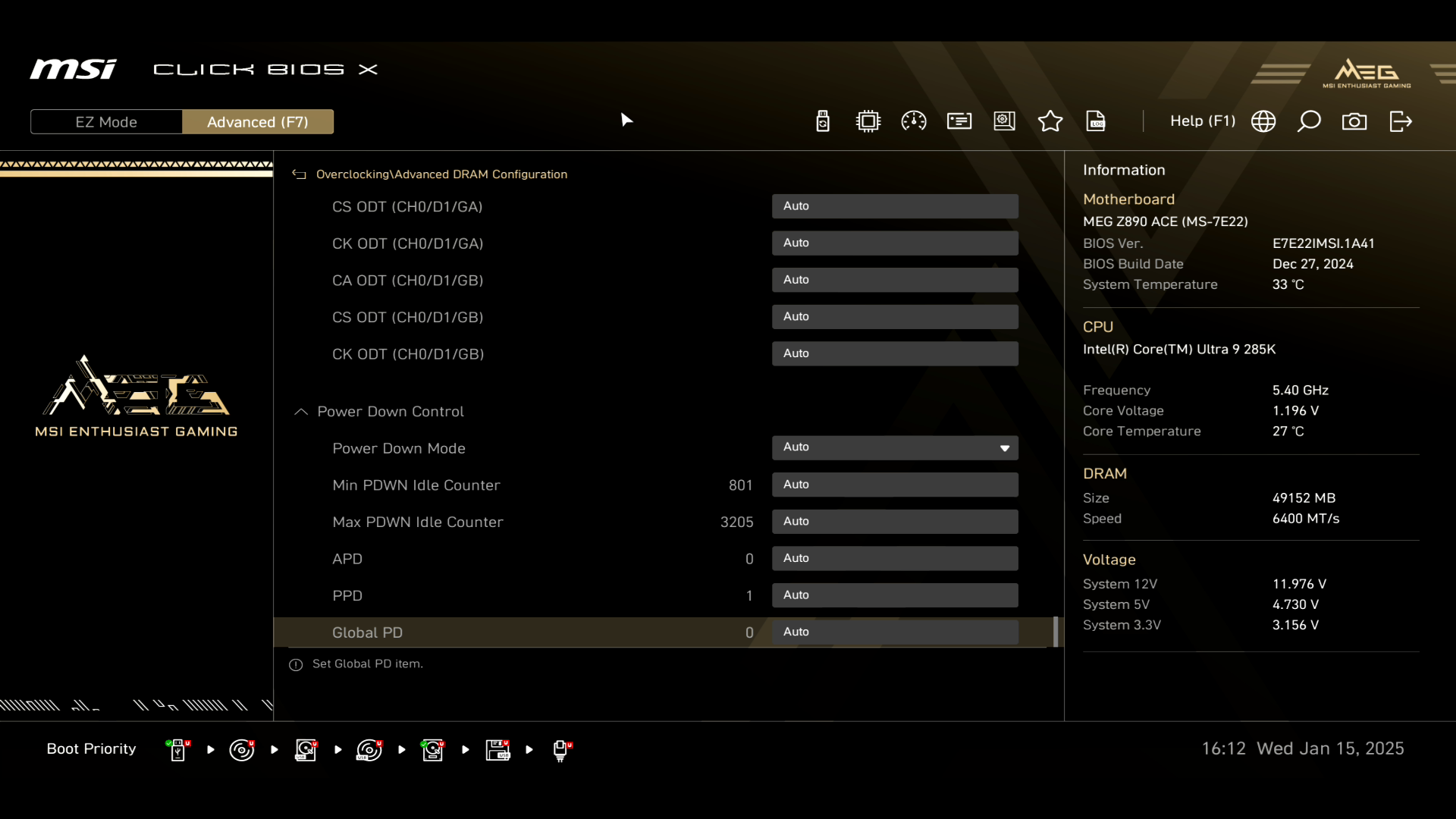Switch to EZ Mode
1456x819 pixels.
[106, 122]
